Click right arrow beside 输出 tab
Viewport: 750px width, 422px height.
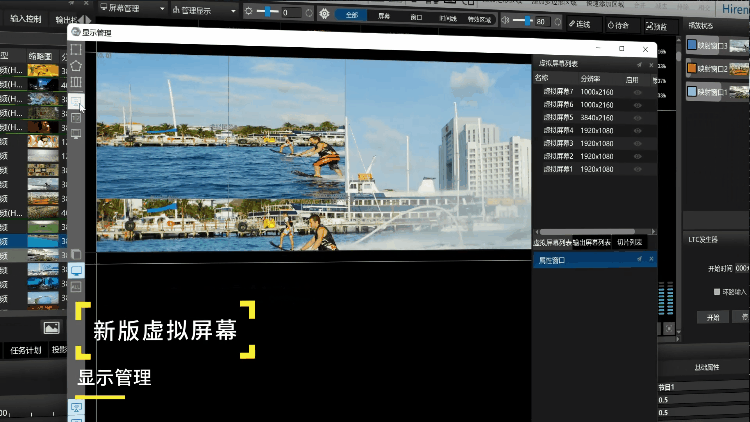pos(88,20)
